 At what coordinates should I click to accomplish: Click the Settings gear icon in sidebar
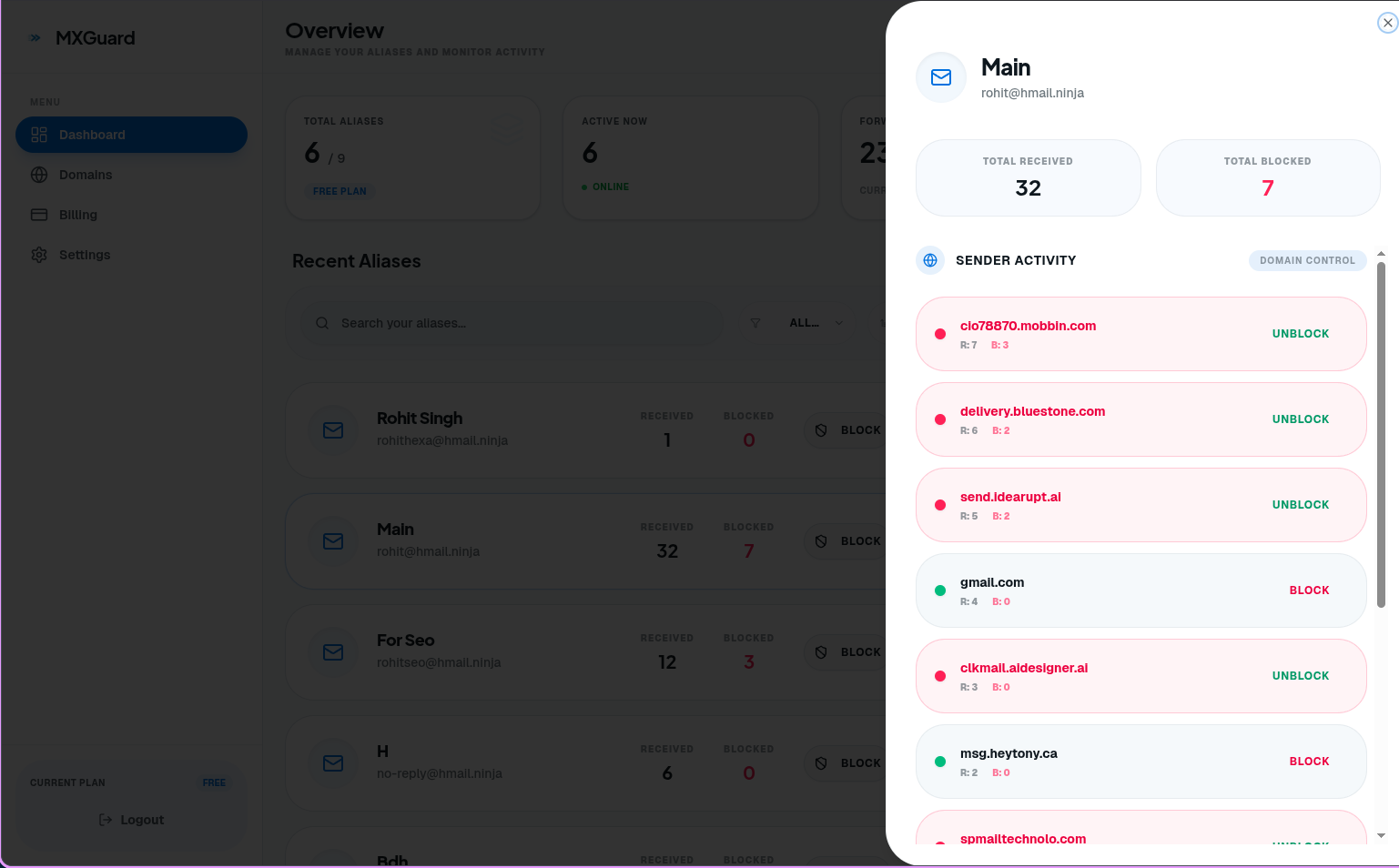point(39,255)
